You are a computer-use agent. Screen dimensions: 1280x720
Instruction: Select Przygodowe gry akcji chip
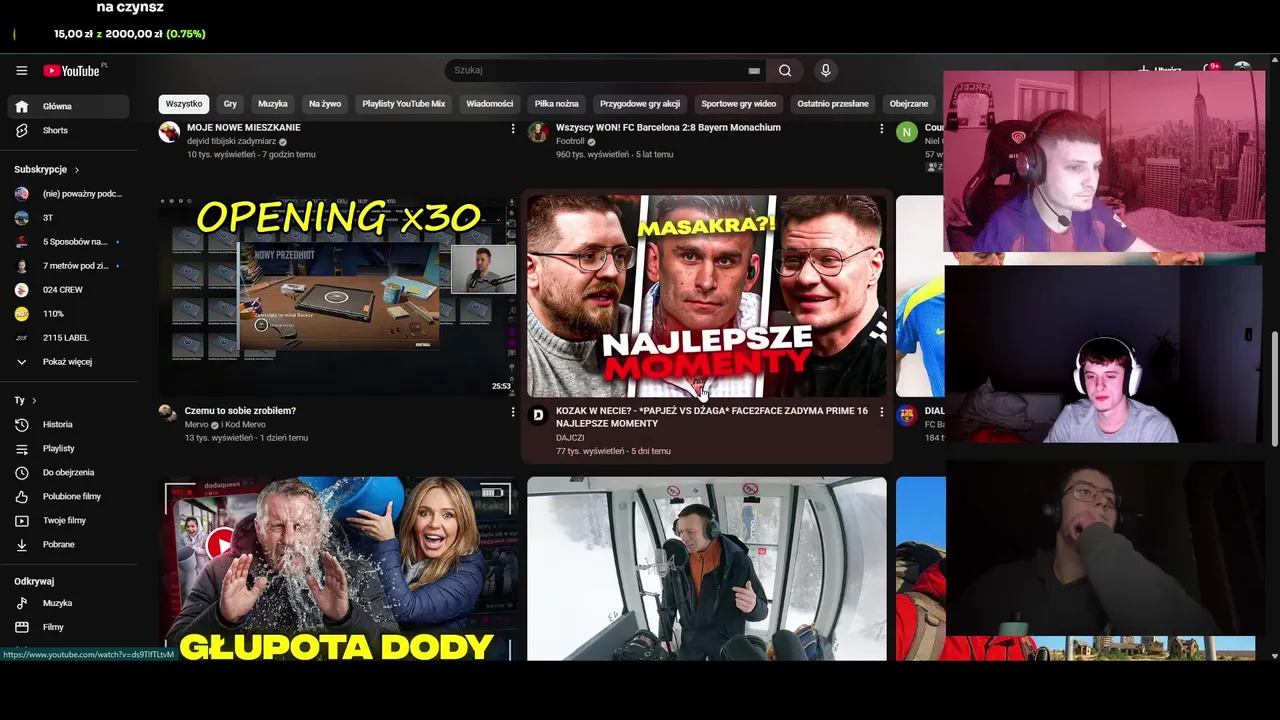click(x=640, y=104)
